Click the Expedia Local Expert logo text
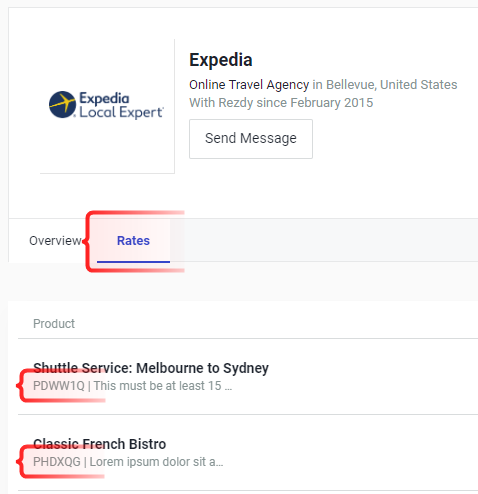Screen dimensions: 478x494 121,105
